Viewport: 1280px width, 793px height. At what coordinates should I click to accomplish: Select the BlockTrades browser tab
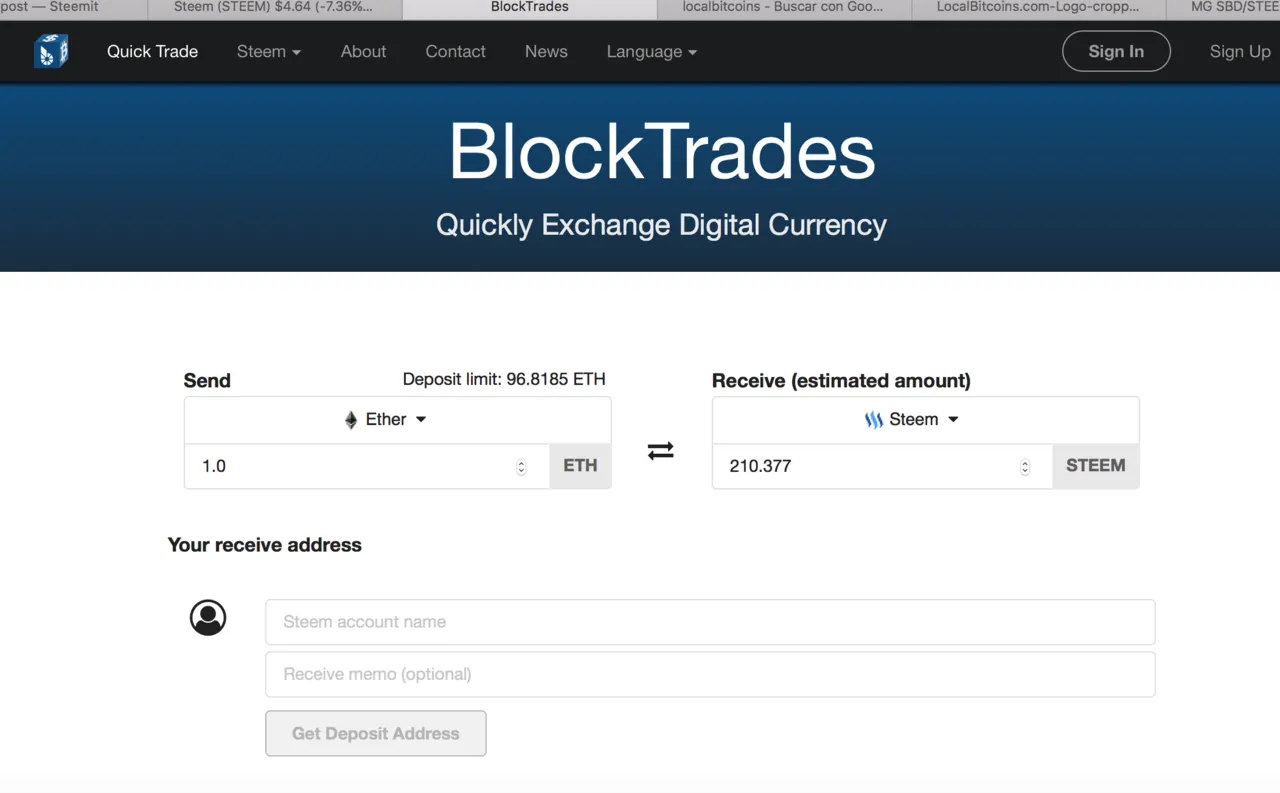coord(530,8)
